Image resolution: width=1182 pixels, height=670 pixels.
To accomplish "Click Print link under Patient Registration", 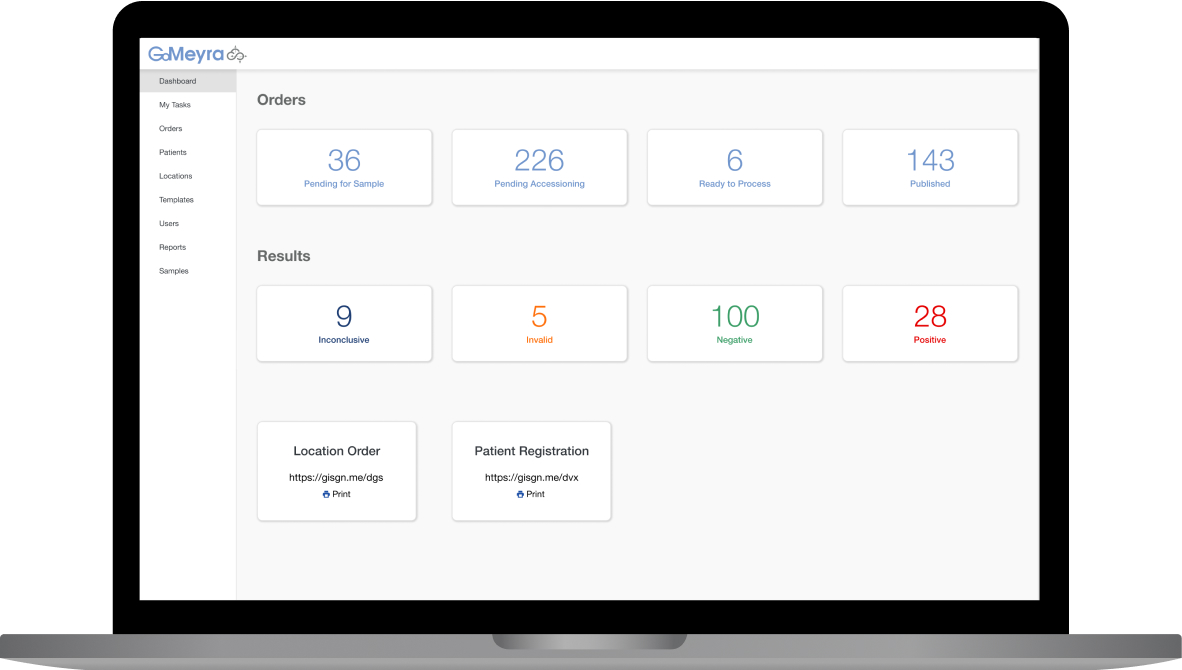I will click(536, 494).
